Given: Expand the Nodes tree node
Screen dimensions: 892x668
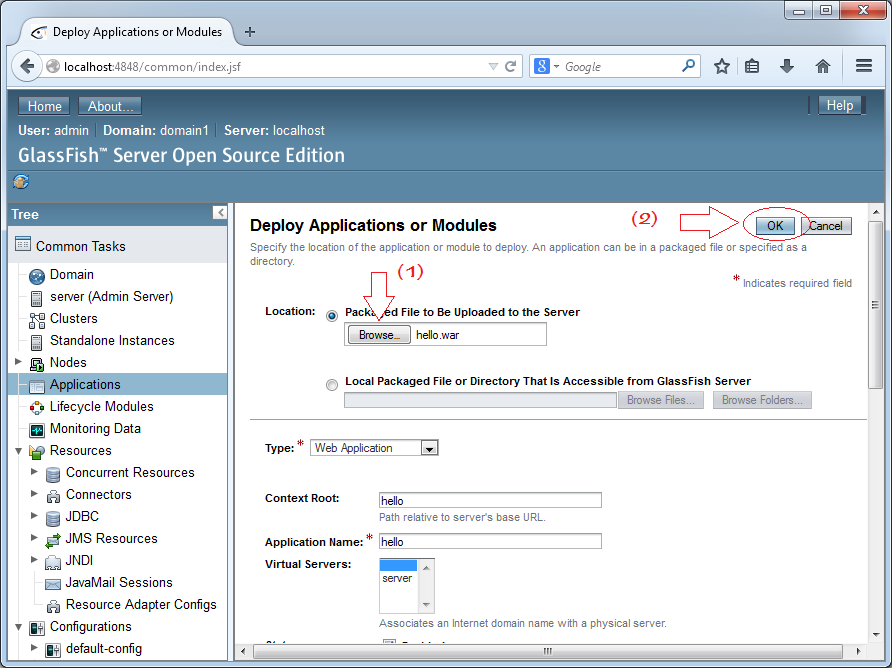Looking at the screenshot, I should 18,362.
